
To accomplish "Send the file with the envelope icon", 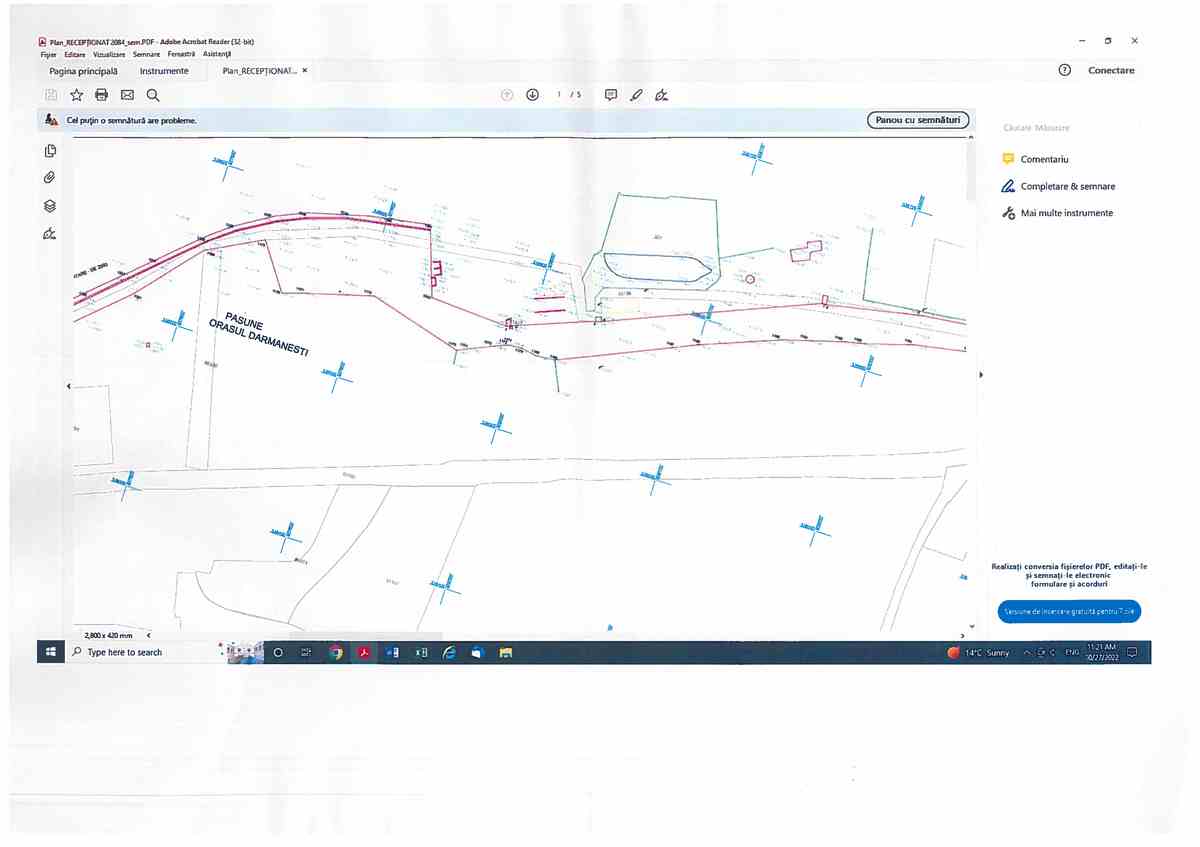I will click(x=127, y=95).
